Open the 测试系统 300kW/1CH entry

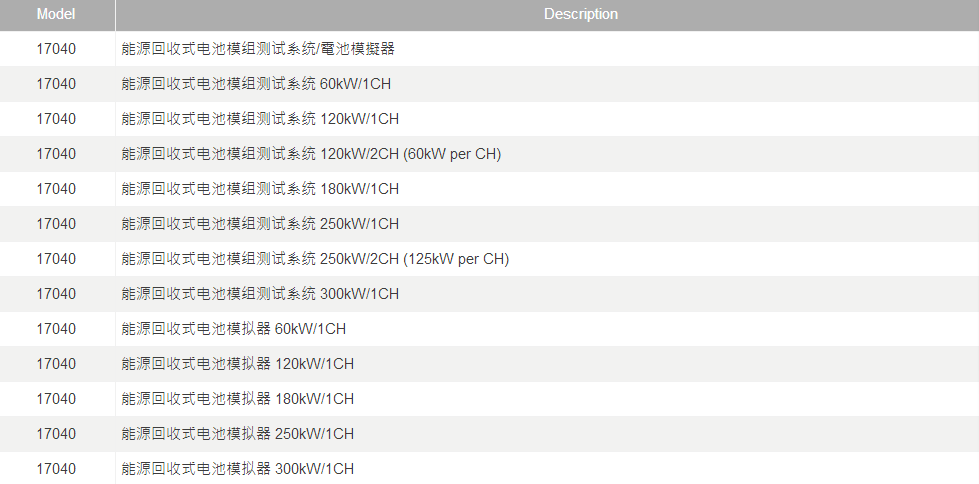(260, 293)
